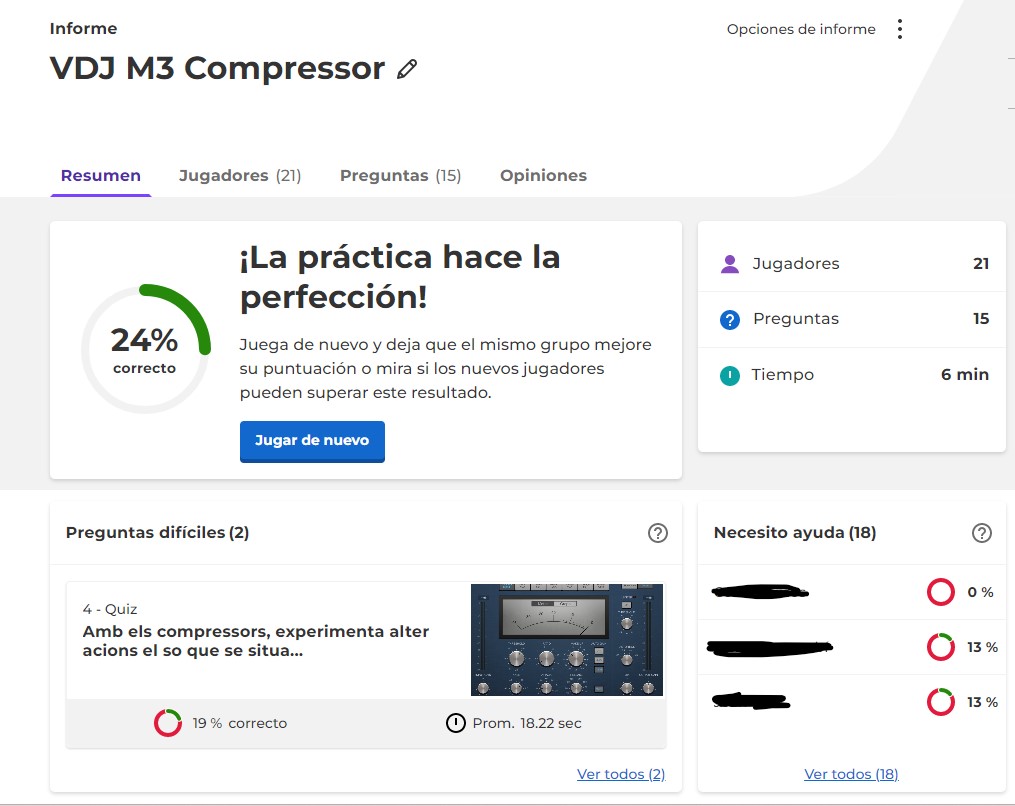Switch to the Preguntas (15) tab
Image resolution: width=1015 pixels, height=806 pixels.
tap(400, 176)
